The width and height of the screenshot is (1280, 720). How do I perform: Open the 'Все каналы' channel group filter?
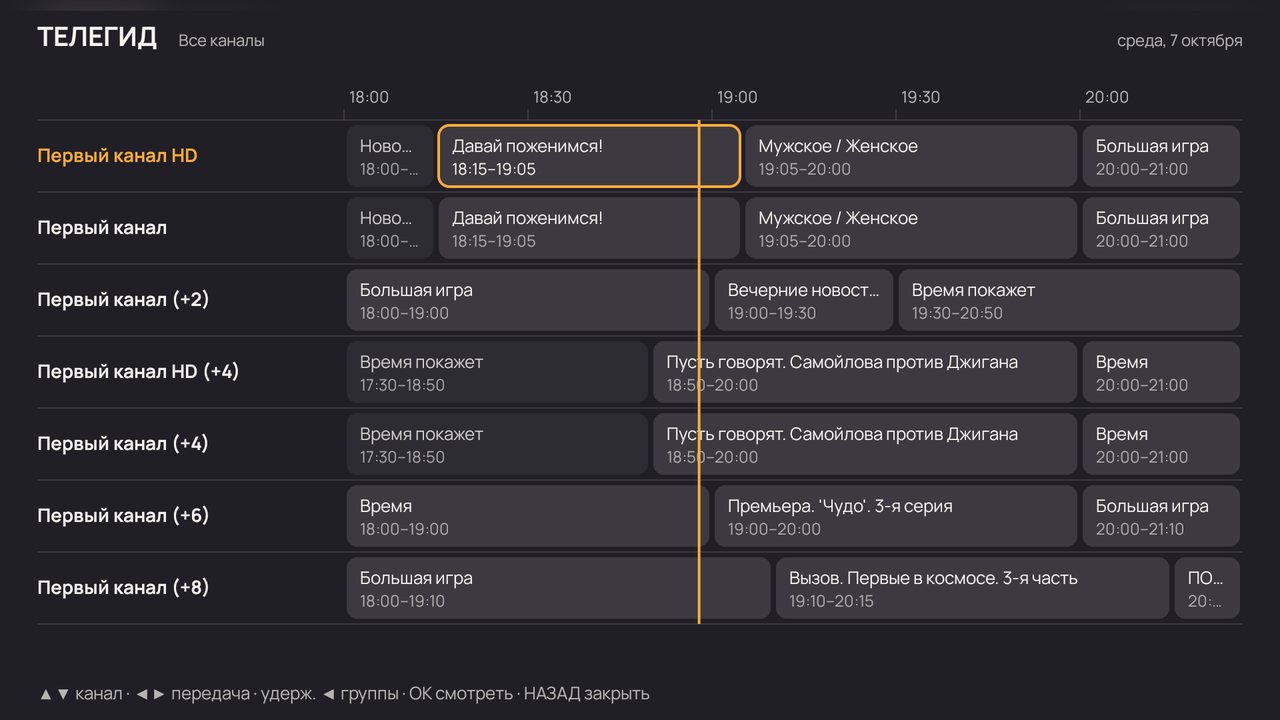point(221,41)
